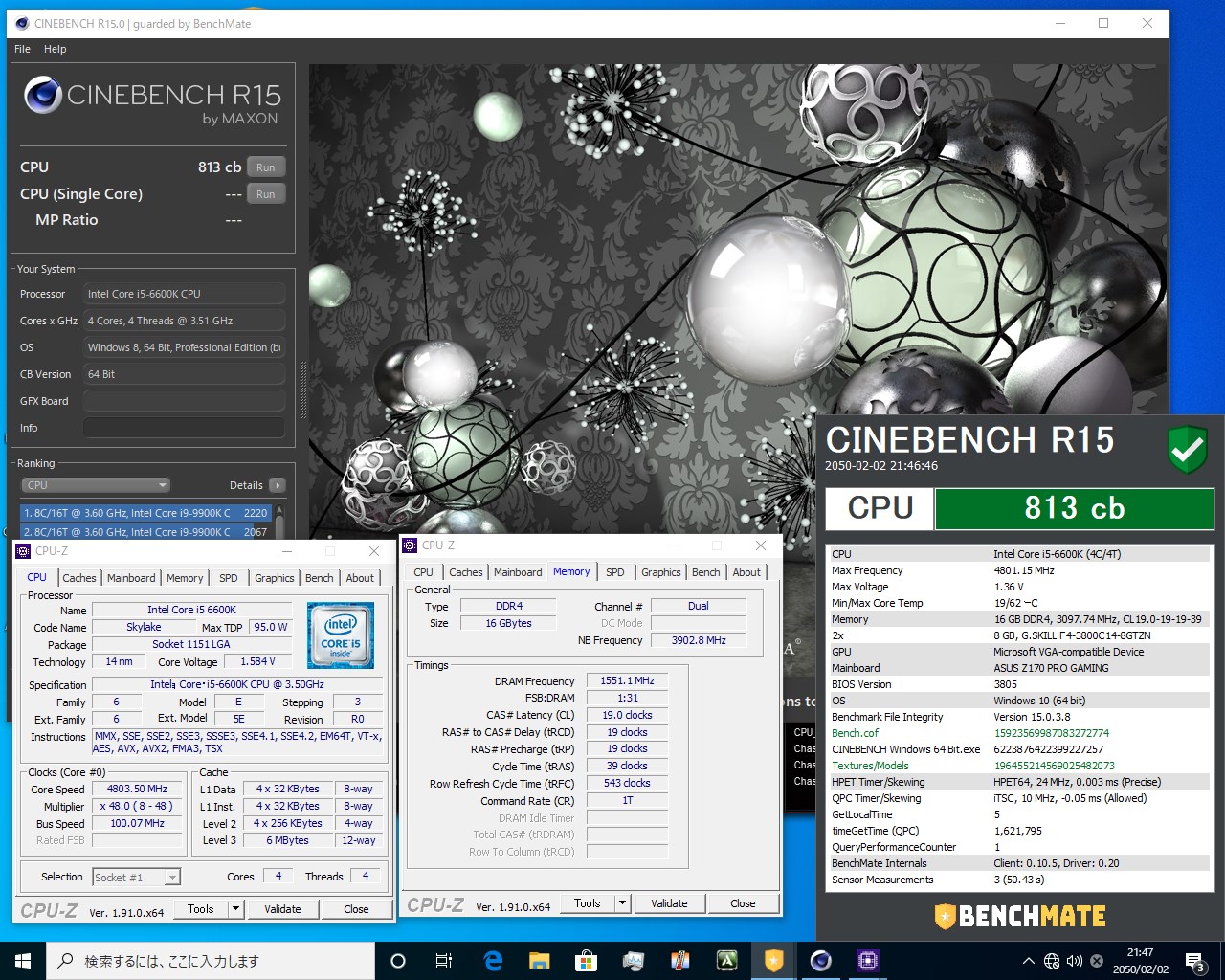1225x980 pixels.
Task: Click the BenchMate green shield checkmark
Action: click(1188, 448)
